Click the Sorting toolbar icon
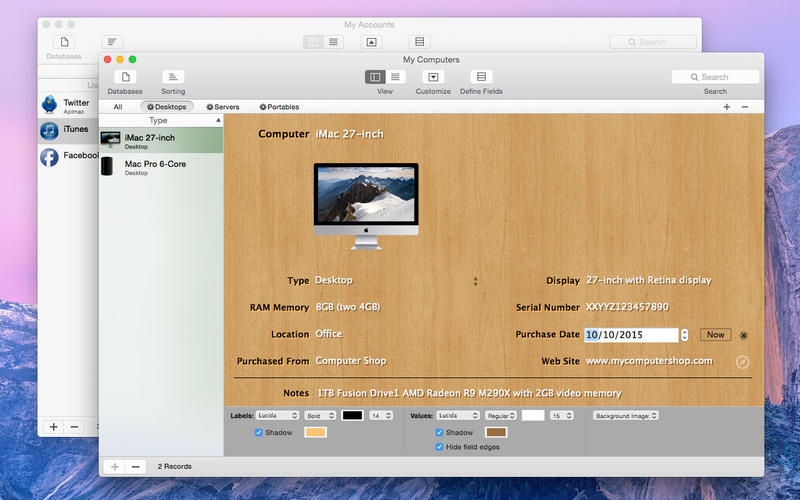The image size is (800, 500). [173, 77]
